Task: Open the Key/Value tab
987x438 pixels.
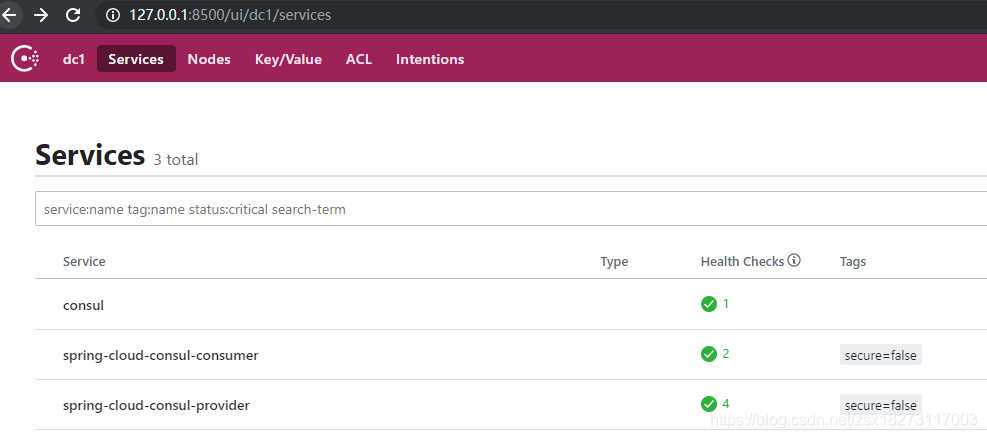Action: [x=288, y=59]
